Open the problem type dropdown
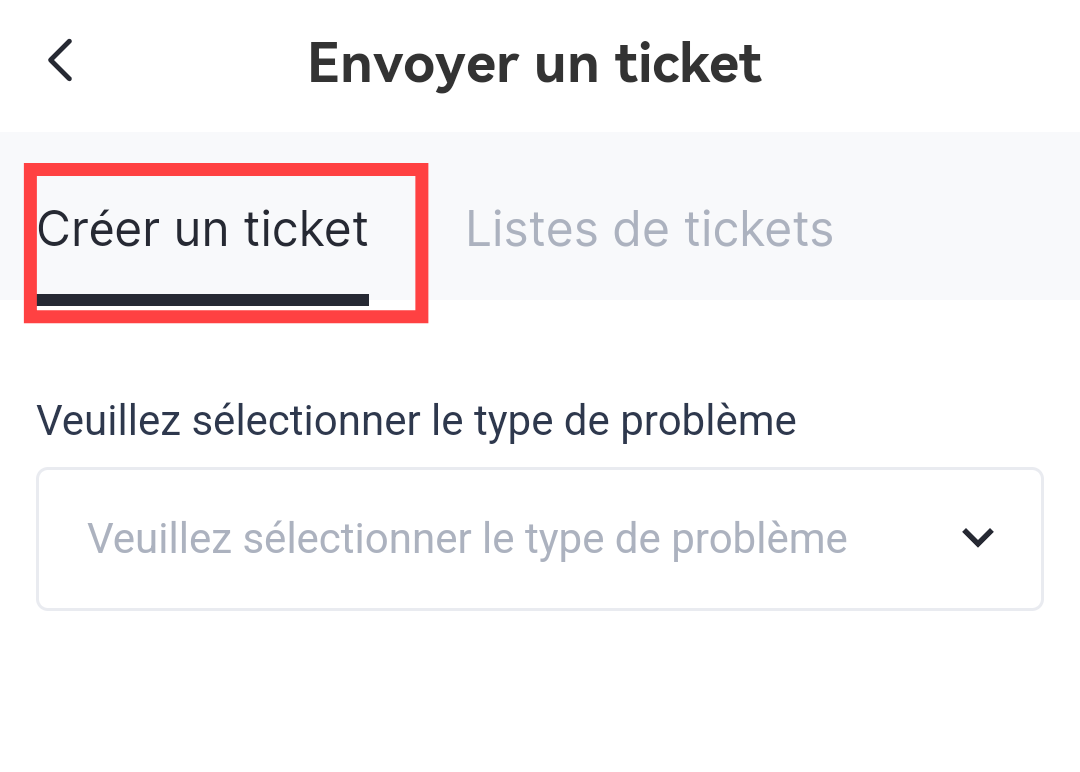 coord(540,538)
